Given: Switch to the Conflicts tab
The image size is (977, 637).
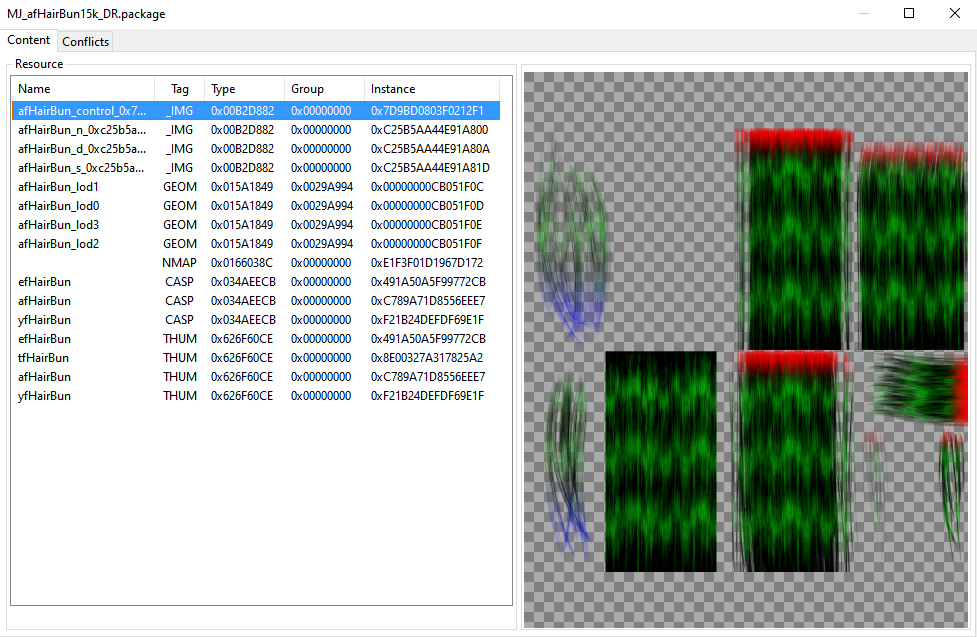Looking at the screenshot, I should click(85, 41).
